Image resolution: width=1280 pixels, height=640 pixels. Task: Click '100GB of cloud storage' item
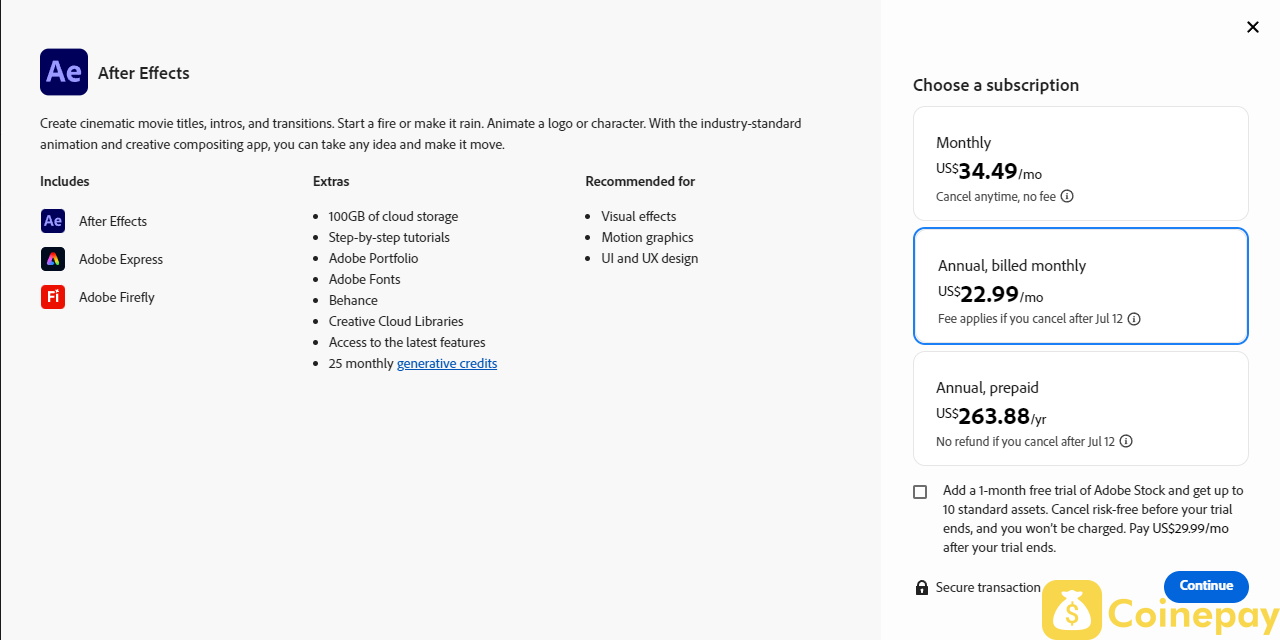tap(393, 216)
